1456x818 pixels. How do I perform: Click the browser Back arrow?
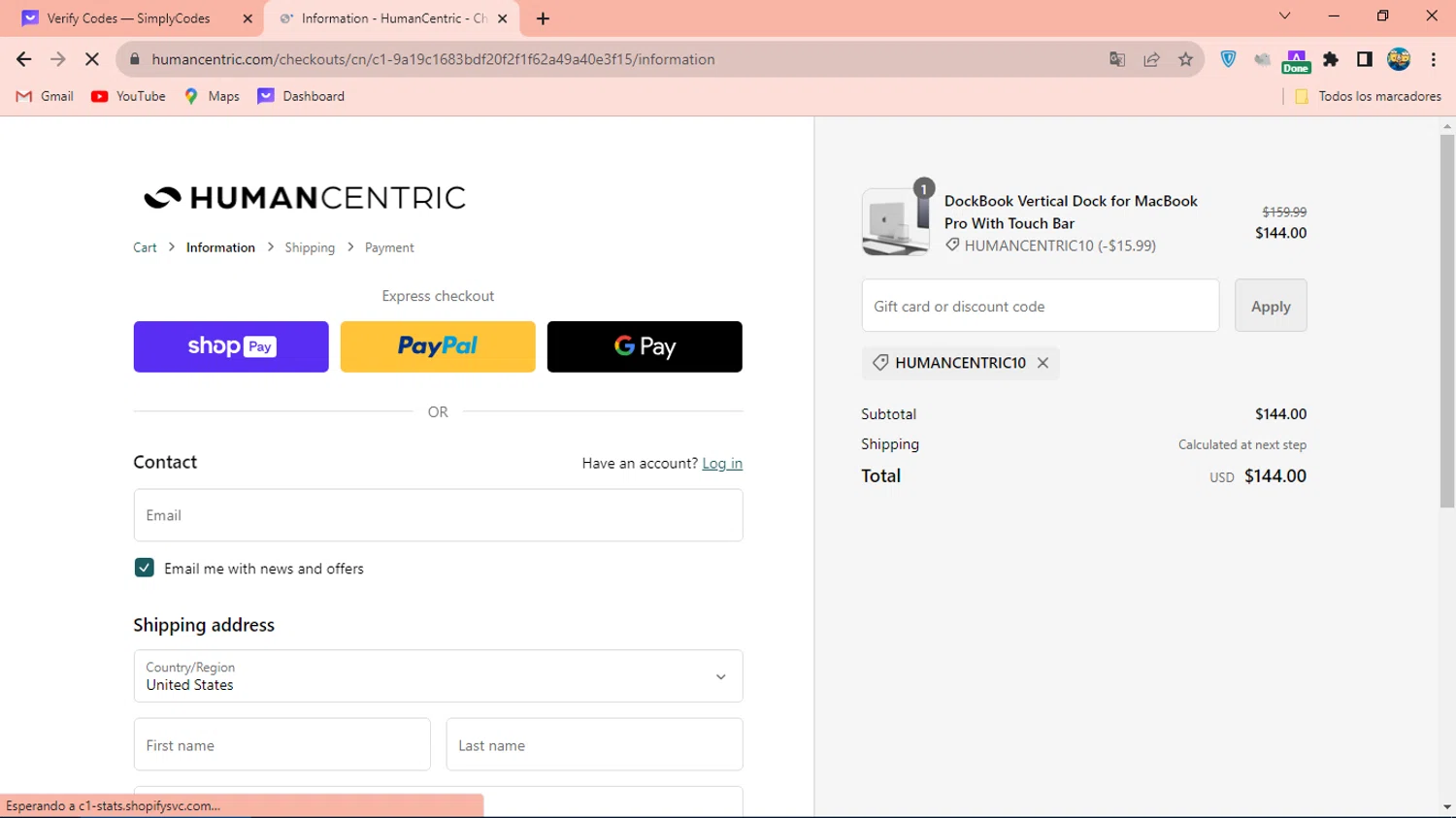(x=23, y=59)
